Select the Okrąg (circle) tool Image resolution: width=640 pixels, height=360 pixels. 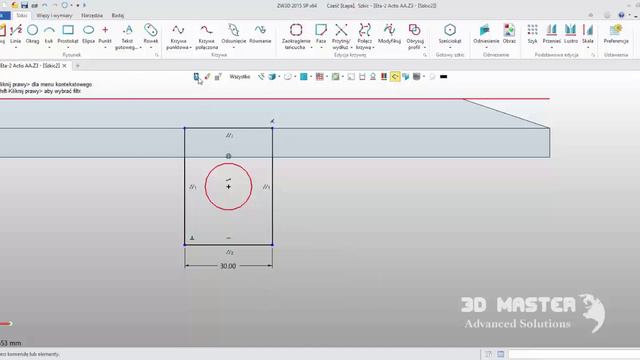(x=32, y=33)
